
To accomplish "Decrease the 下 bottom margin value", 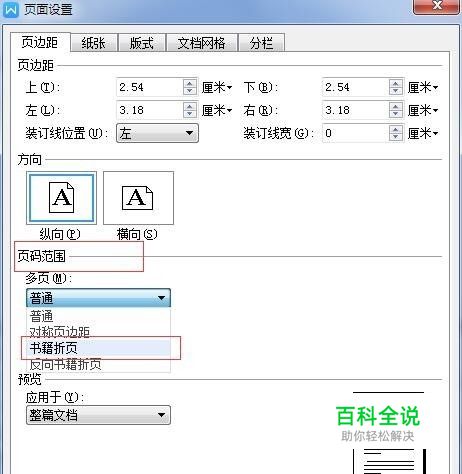I will click(x=396, y=91).
